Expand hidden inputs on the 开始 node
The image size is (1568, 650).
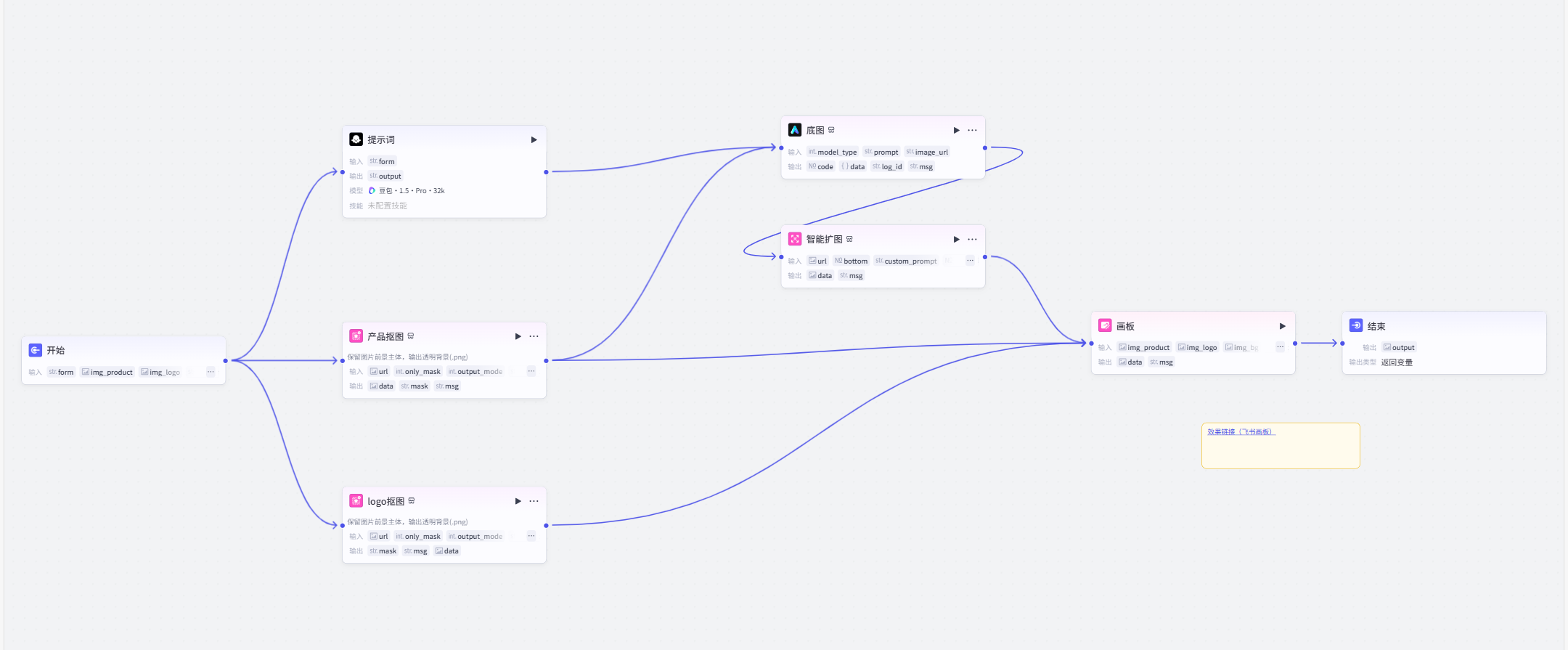[x=211, y=372]
